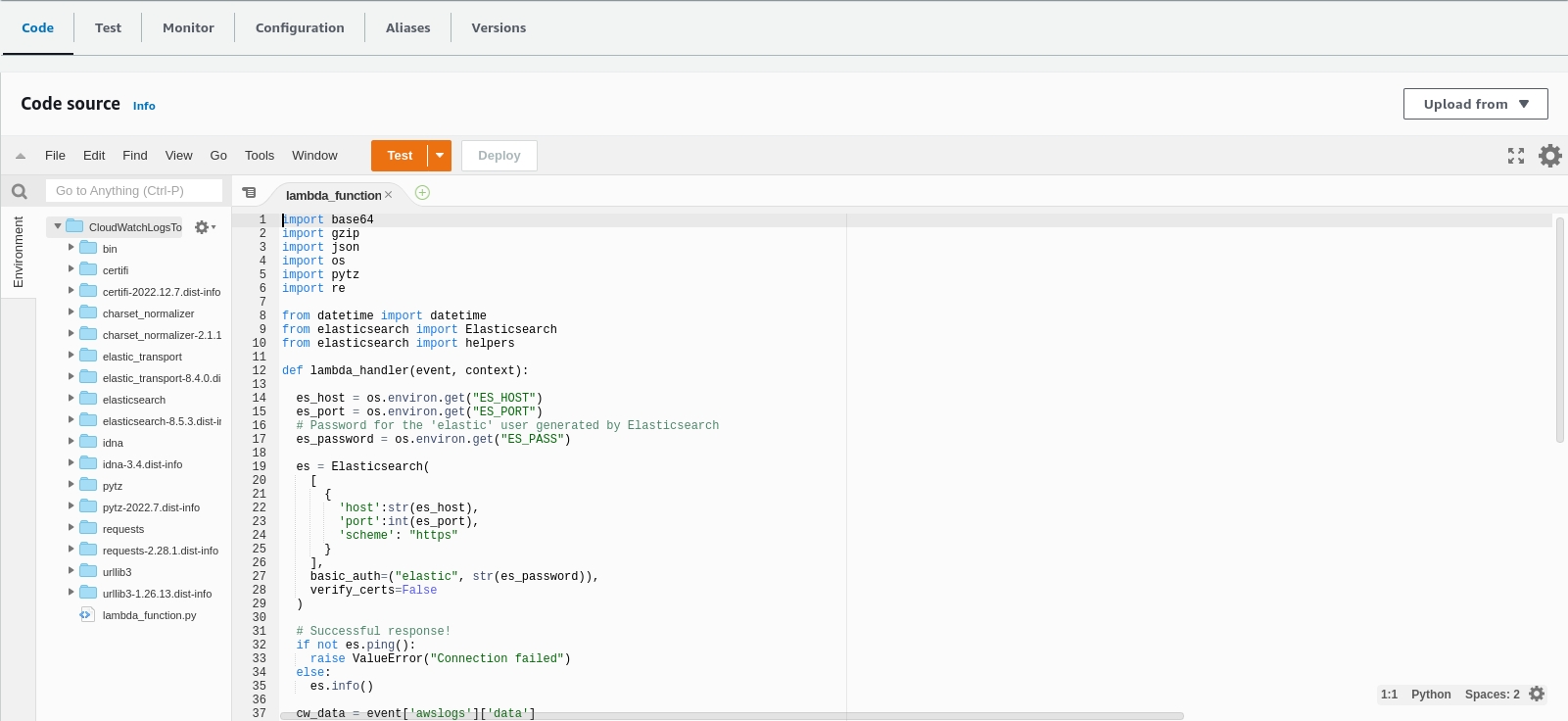Expand the certifi folder arrow
This screenshot has width=1568, height=721.
pyautogui.click(x=71, y=269)
